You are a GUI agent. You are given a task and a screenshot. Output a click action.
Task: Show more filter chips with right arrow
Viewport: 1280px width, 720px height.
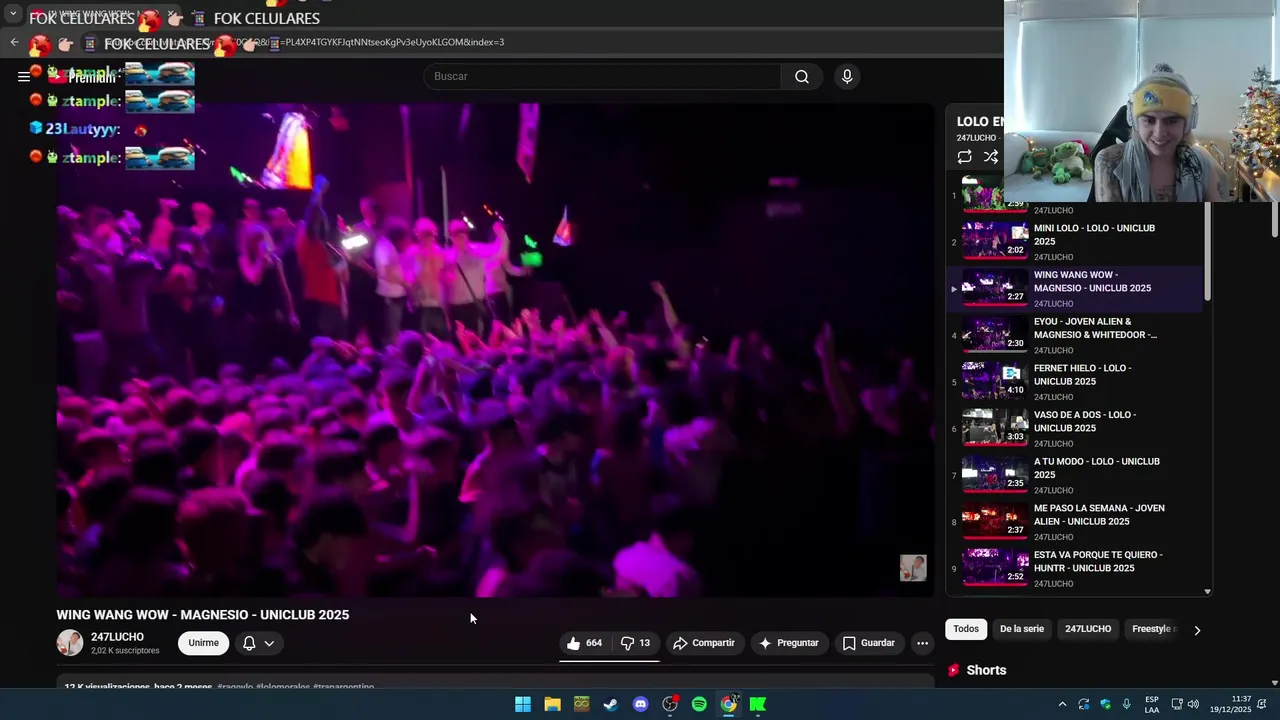point(1197,630)
